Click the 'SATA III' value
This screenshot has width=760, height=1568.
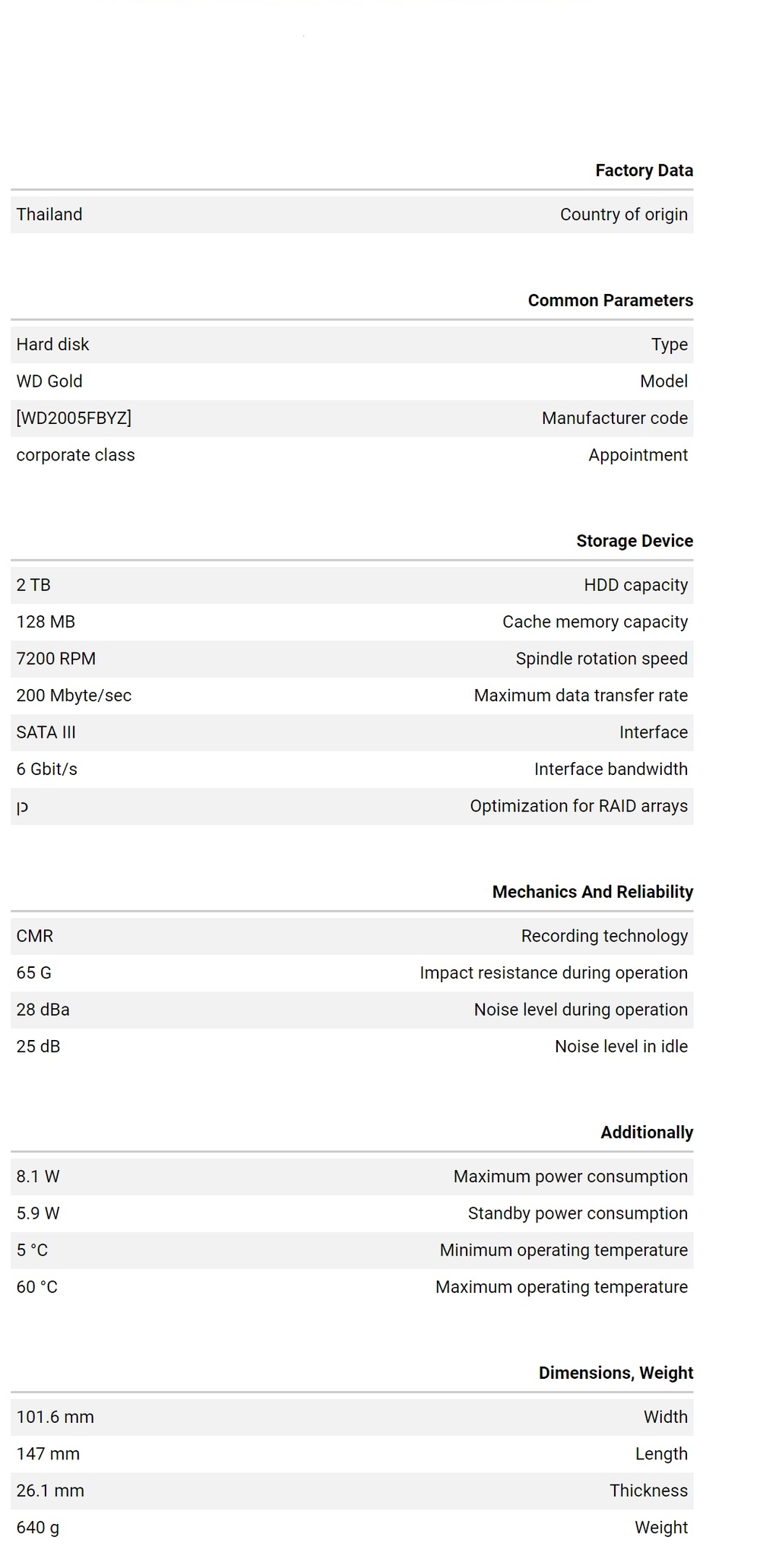click(46, 732)
